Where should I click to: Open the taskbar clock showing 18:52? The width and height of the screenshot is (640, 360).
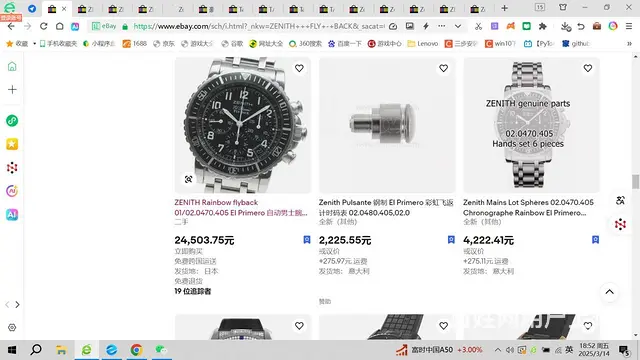pos(594,350)
